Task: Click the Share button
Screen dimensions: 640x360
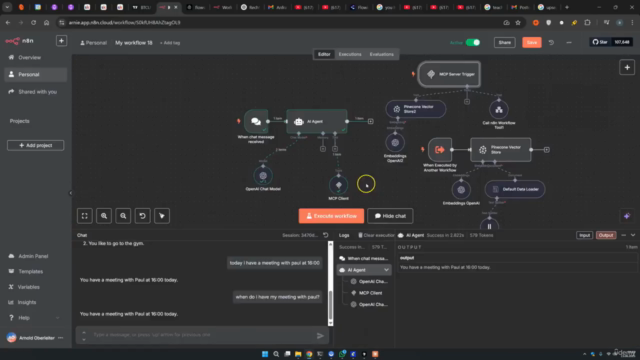Action: pos(504,42)
